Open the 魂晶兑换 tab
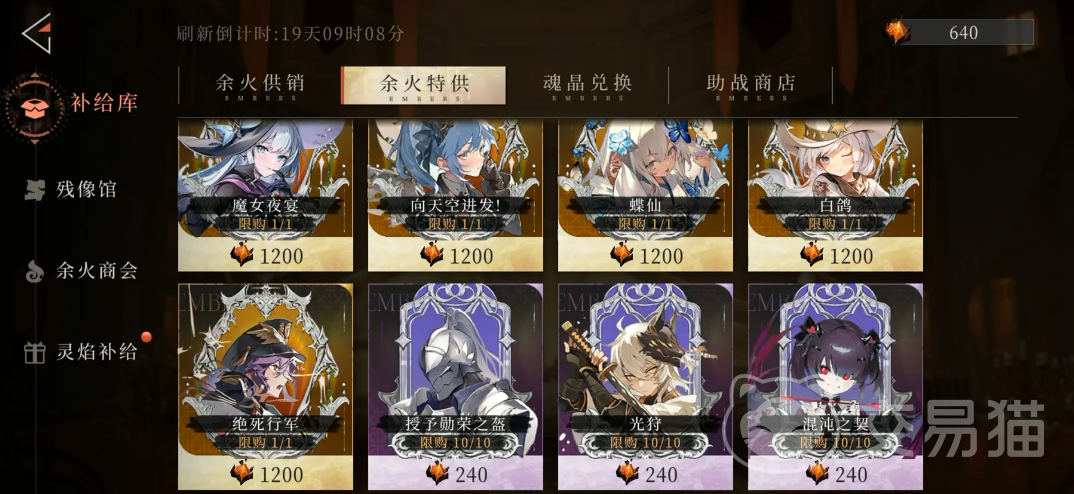The width and height of the screenshot is (1074, 494). (587, 86)
